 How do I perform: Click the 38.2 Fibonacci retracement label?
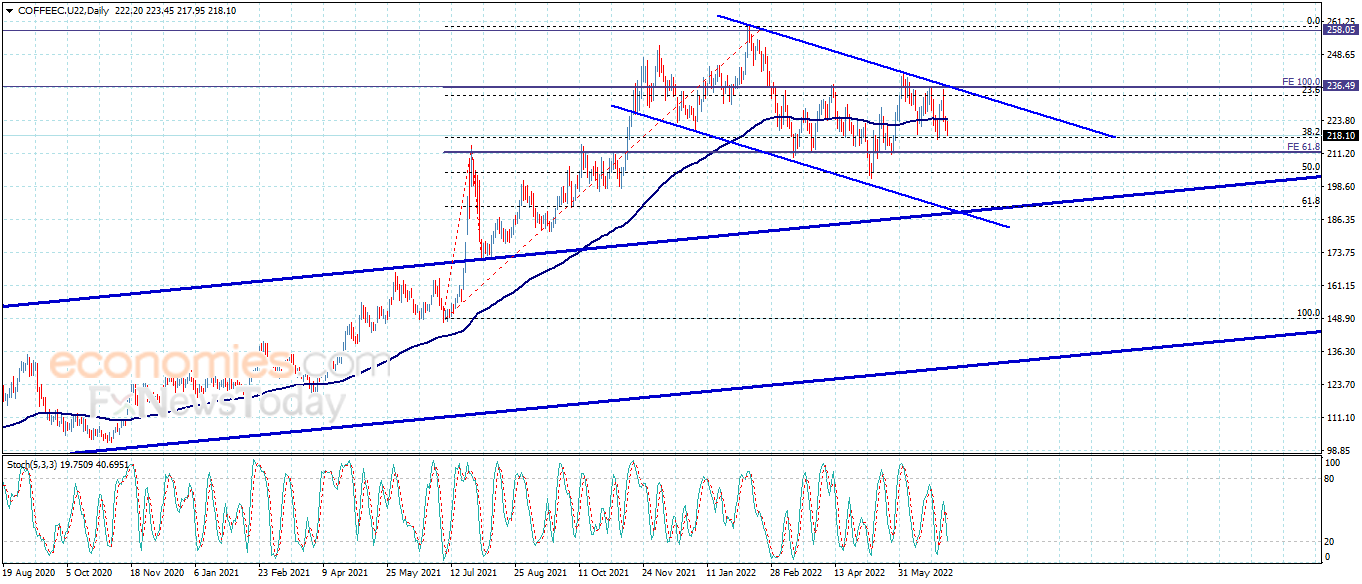[1311, 132]
